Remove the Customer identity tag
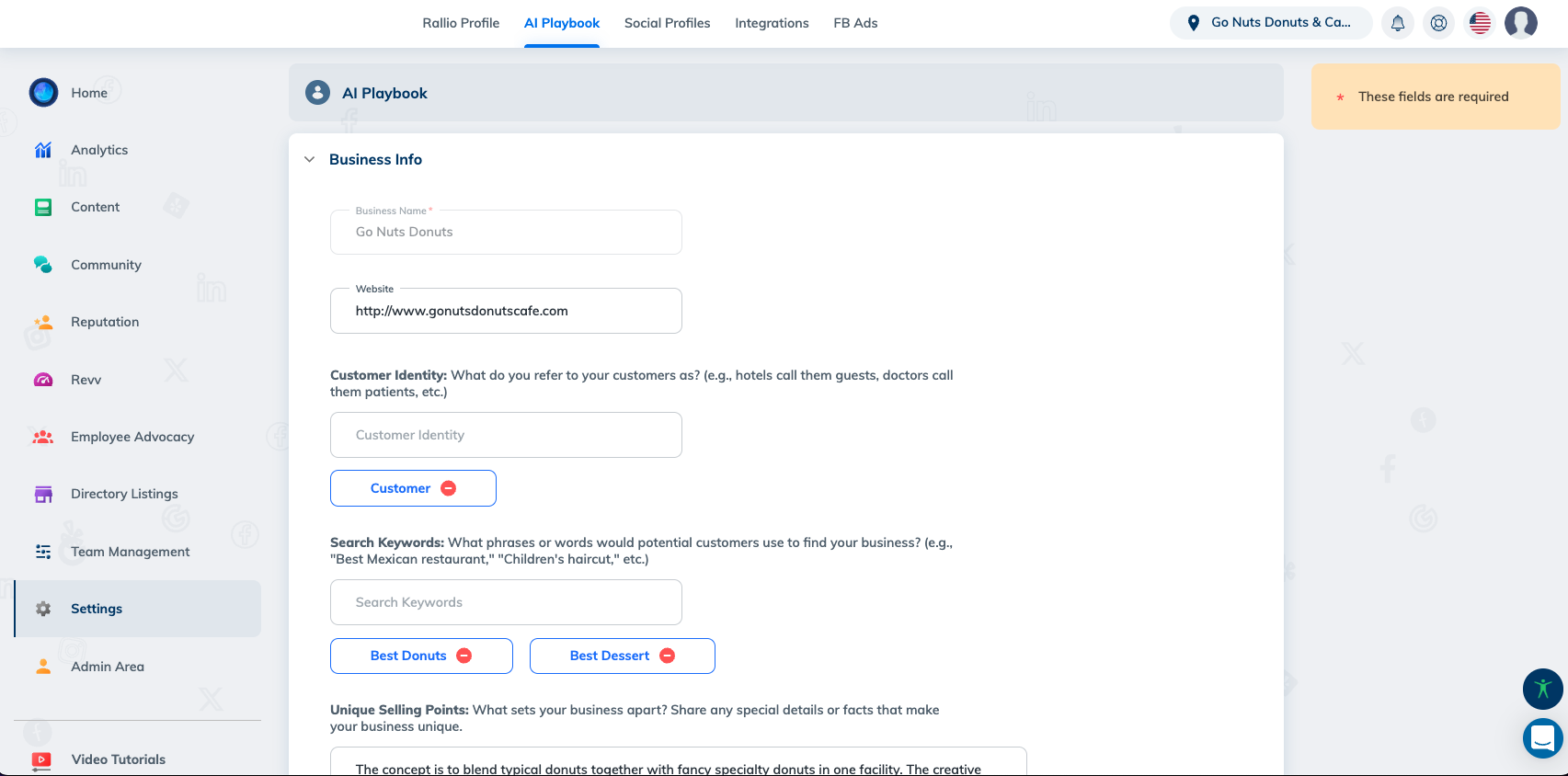Image resolution: width=1568 pixels, height=776 pixels. pyautogui.click(x=449, y=488)
